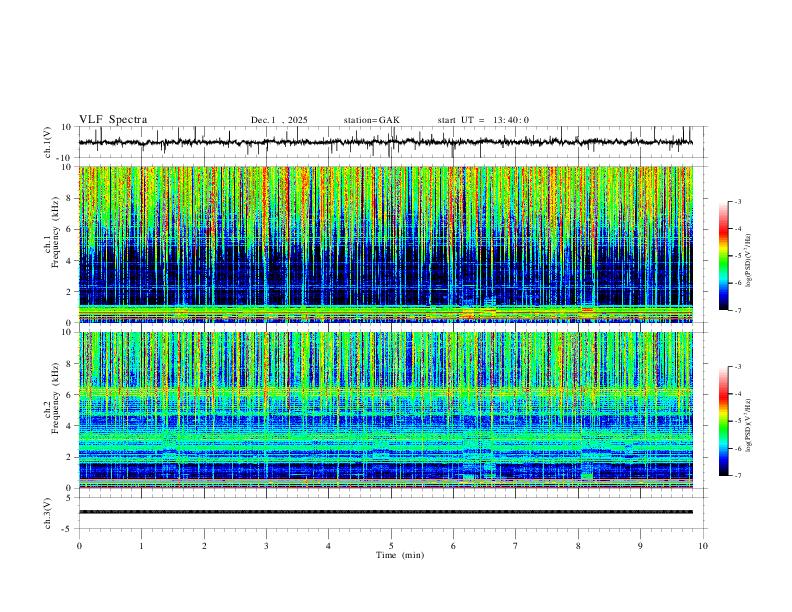Click the ch.1 voltage waveform trace

pyautogui.click(x=385, y=142)
